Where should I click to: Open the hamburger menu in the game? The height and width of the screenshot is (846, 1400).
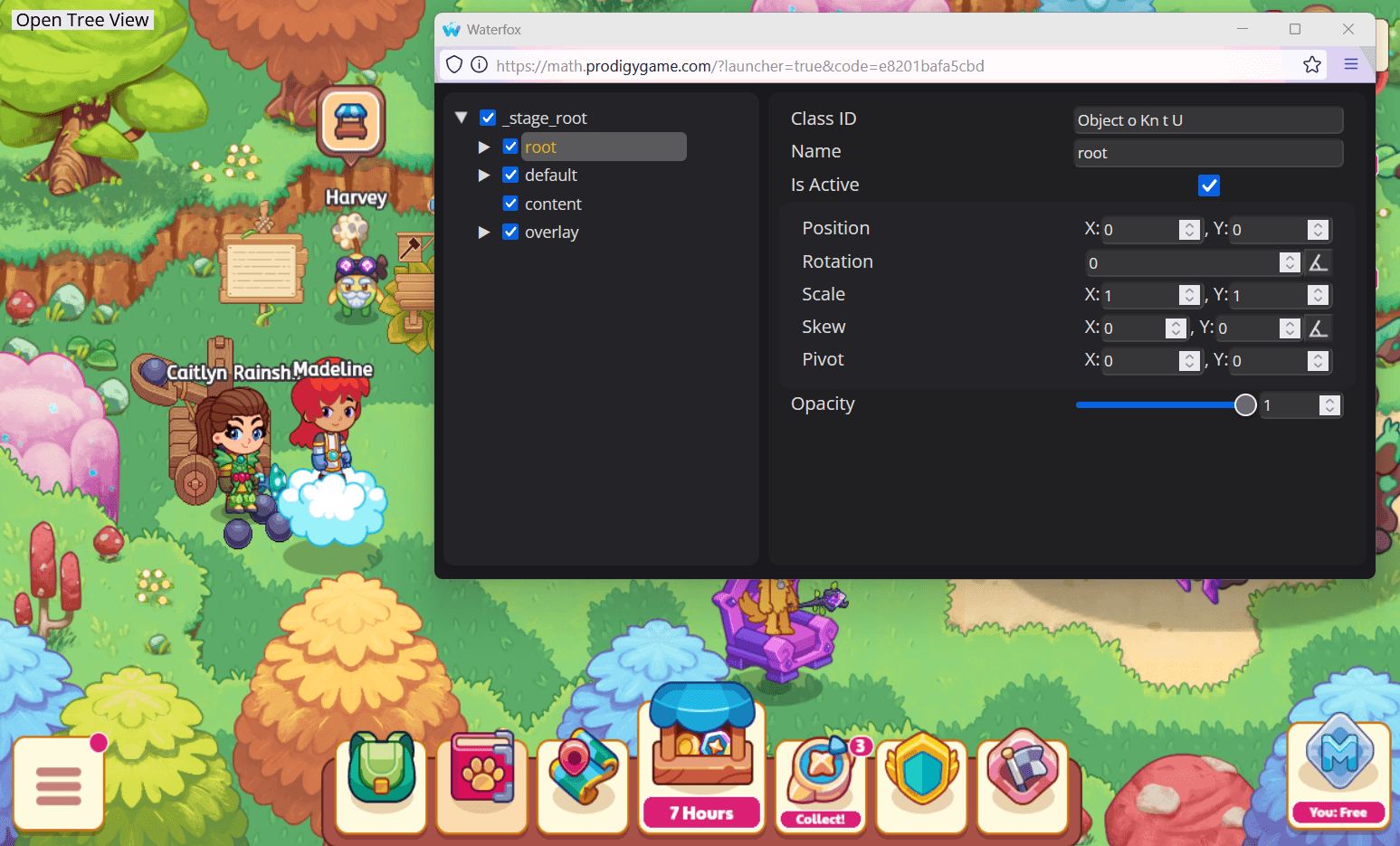[59, 784]
